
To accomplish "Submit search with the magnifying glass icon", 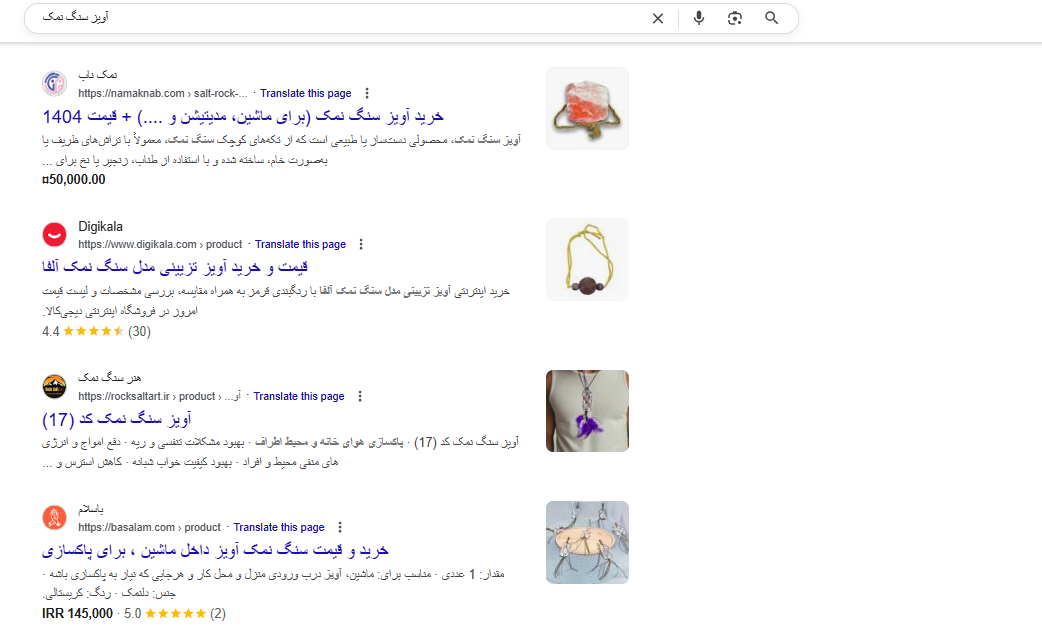I will coord(772,18).
